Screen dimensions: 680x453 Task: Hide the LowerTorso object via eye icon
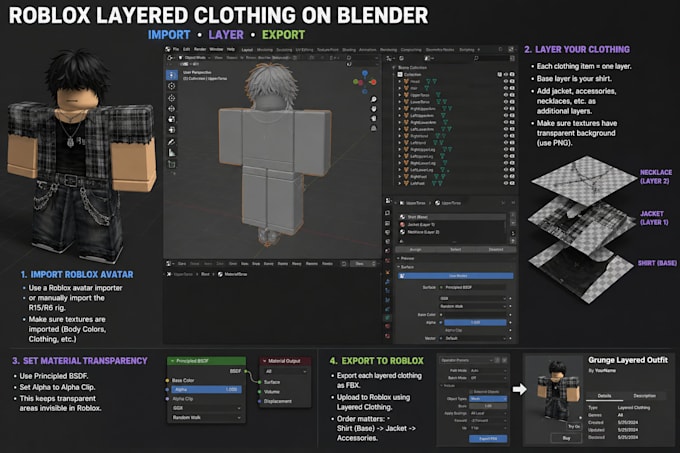pos(506,101)
